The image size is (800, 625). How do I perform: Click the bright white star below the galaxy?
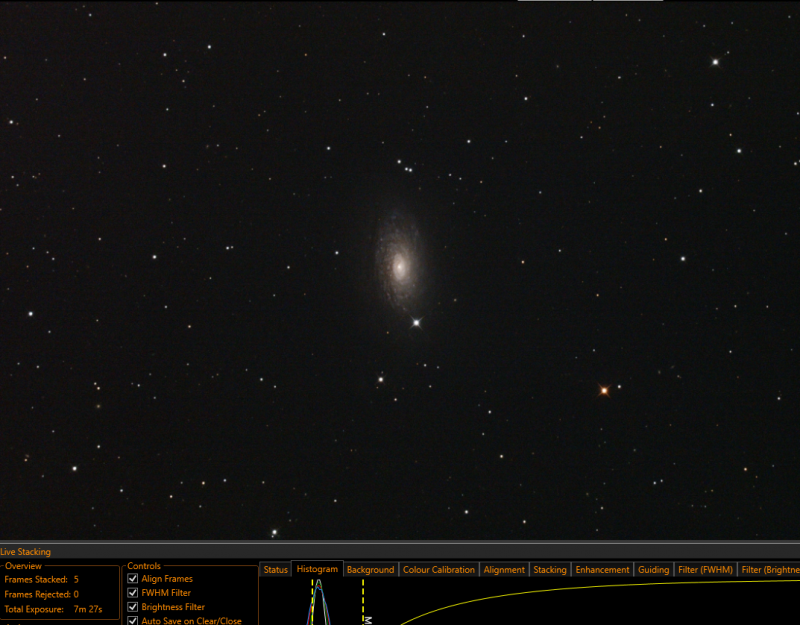point(416,322)
